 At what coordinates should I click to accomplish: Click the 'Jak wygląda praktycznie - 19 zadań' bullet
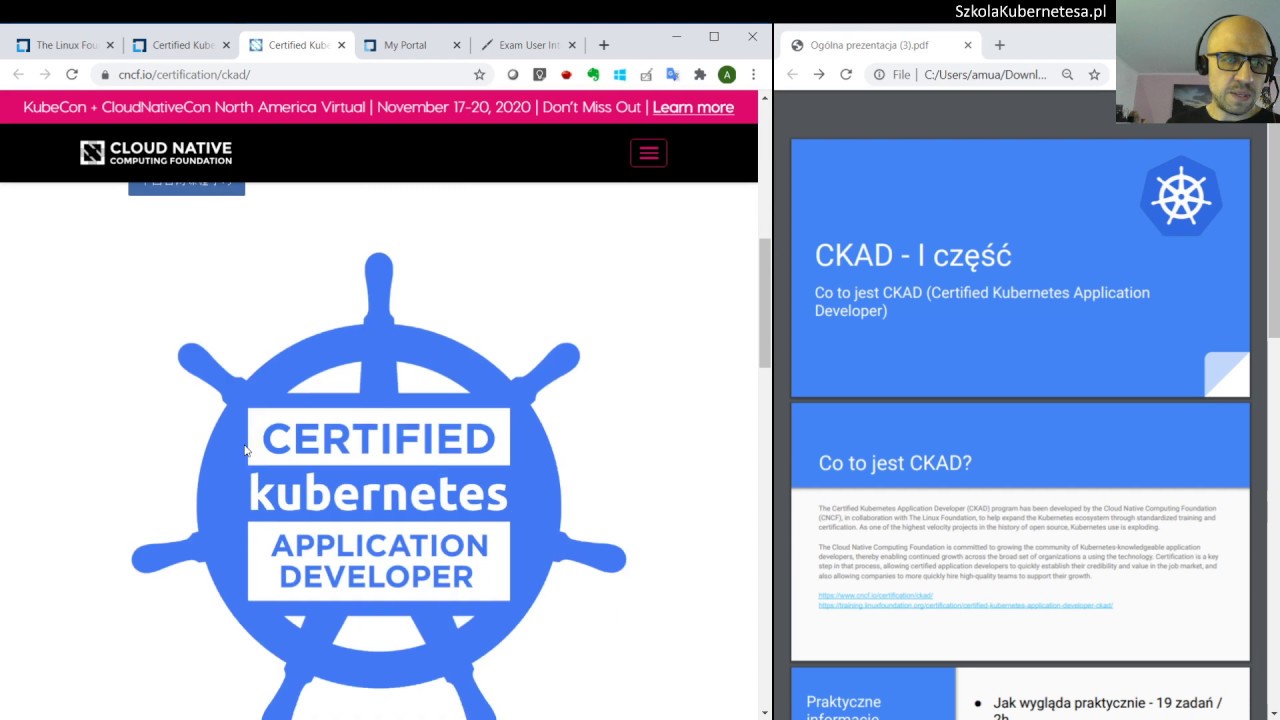click(1108, 709)
